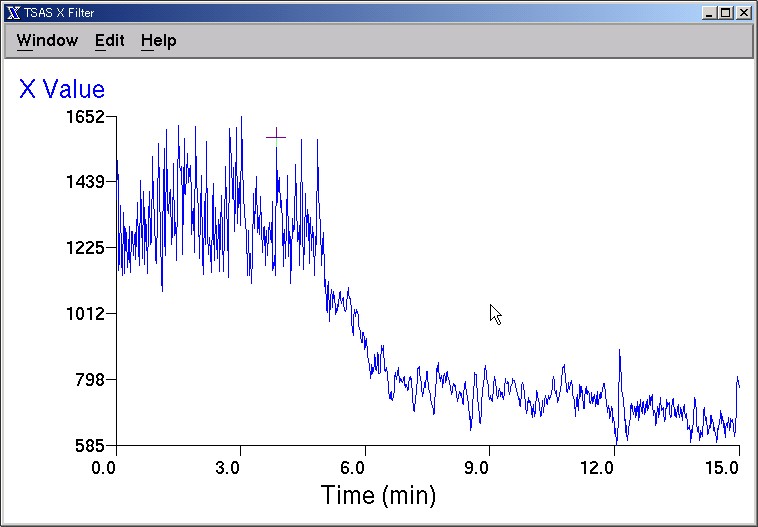This screenshot has height=527, width=758.
Task: Click the TSAS X Filter title text
Action: (59, 13)
